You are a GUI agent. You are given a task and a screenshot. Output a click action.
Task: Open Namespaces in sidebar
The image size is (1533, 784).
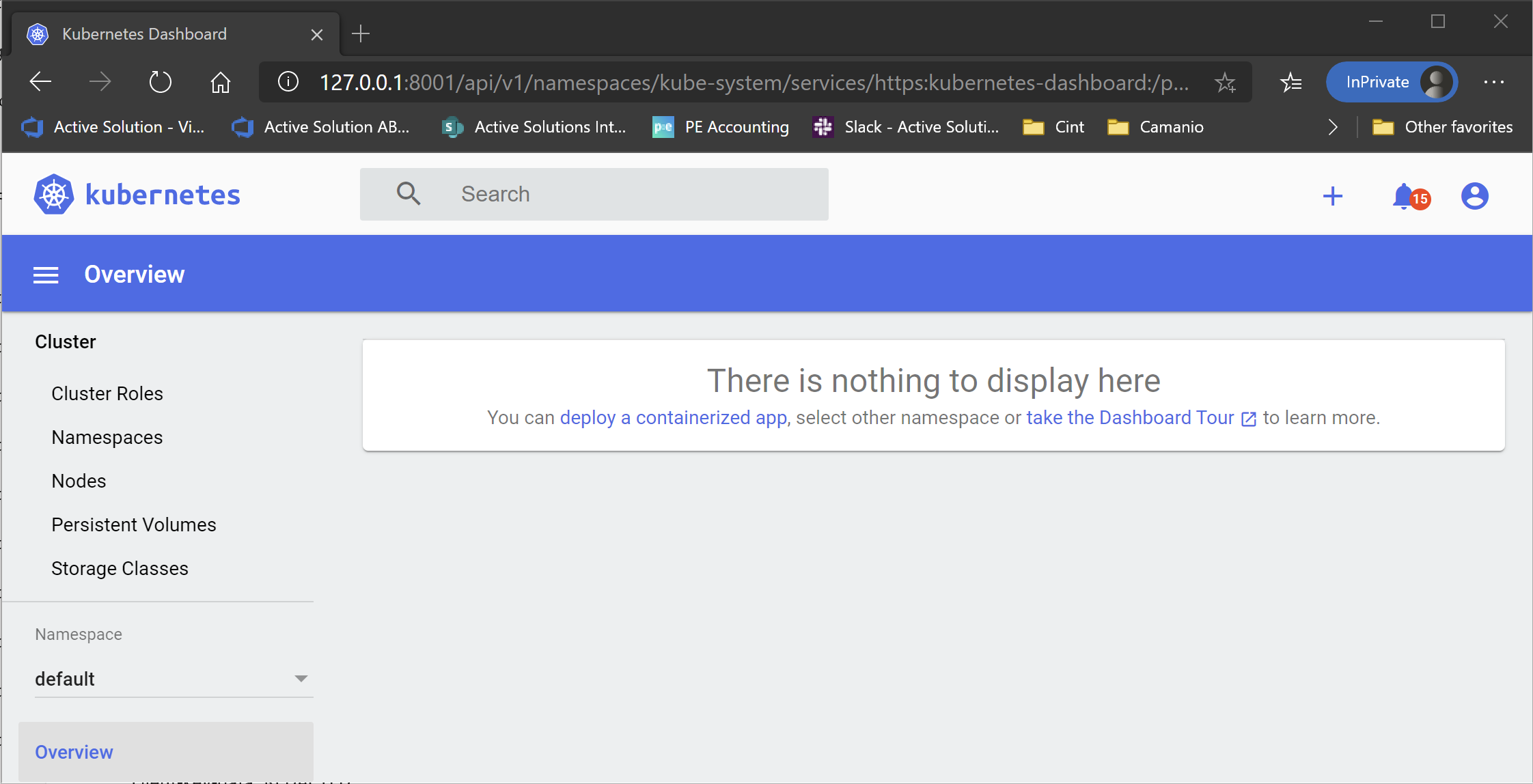[107, 437]
